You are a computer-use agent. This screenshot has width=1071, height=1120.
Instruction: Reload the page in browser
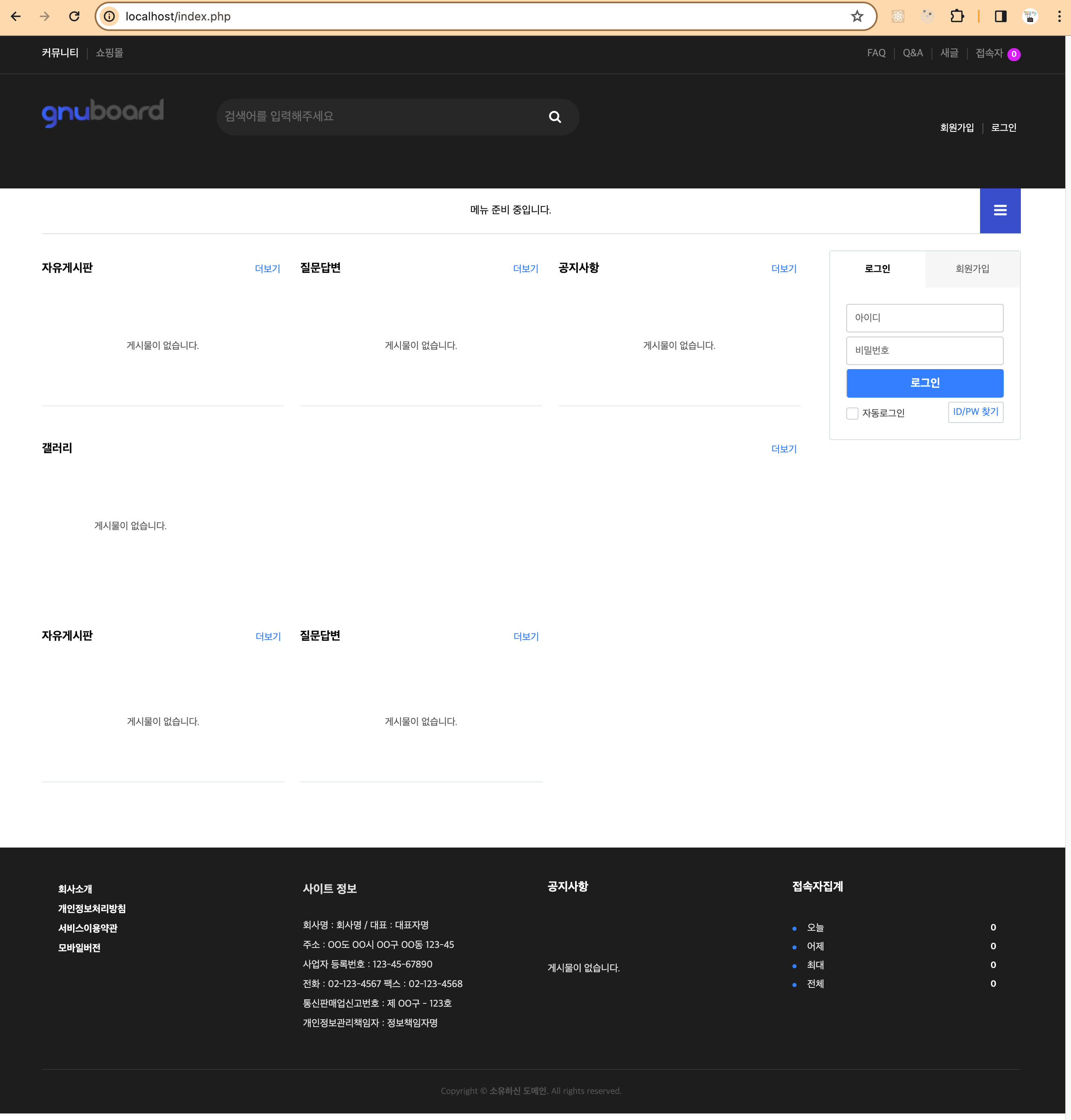click(x=74, y=17)
